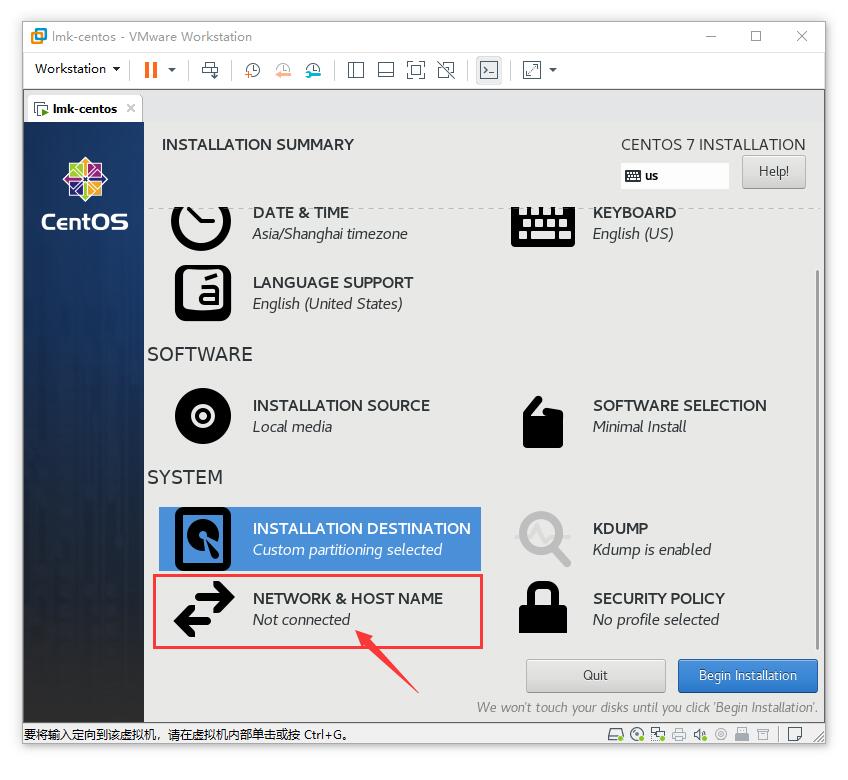
Task: Click the orange pause/suspend VM icon
Action: [151, 69]
